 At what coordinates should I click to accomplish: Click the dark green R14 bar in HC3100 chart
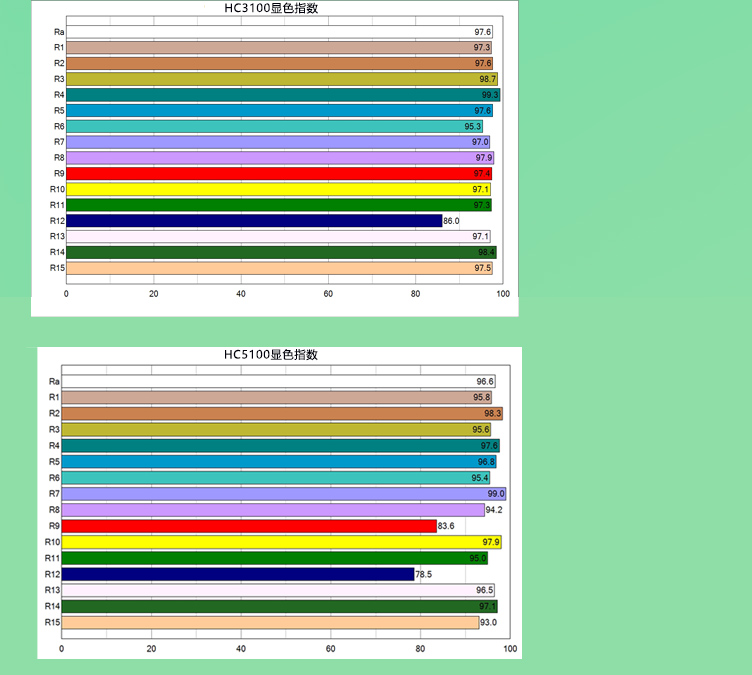point(281,252)
